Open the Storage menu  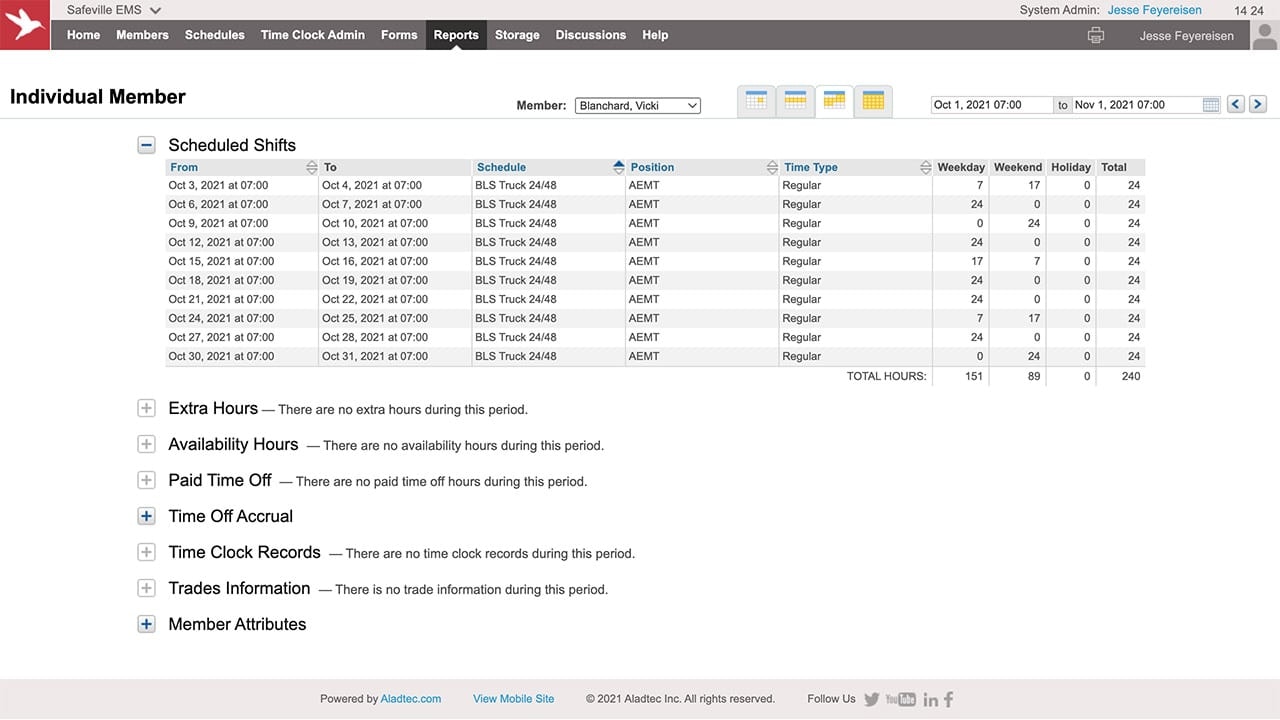coord(517,35)
